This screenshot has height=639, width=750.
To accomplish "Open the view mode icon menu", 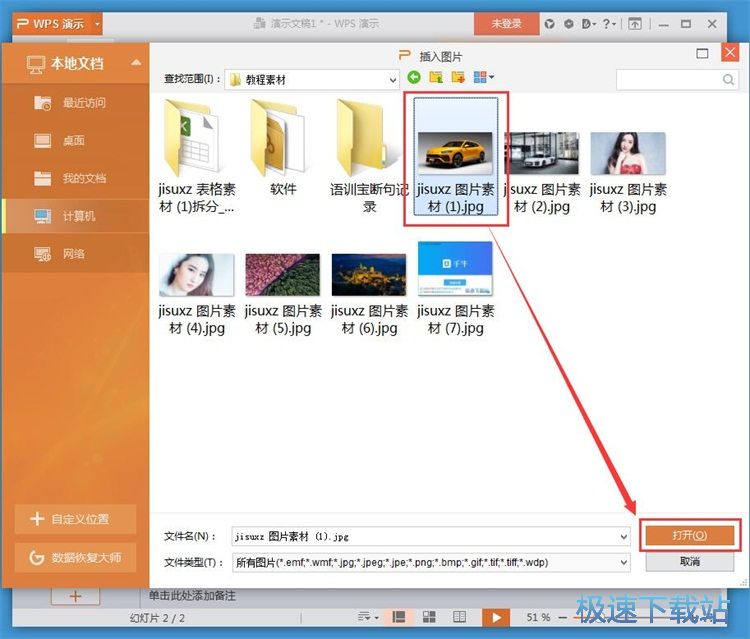I will tap(484, 77).
